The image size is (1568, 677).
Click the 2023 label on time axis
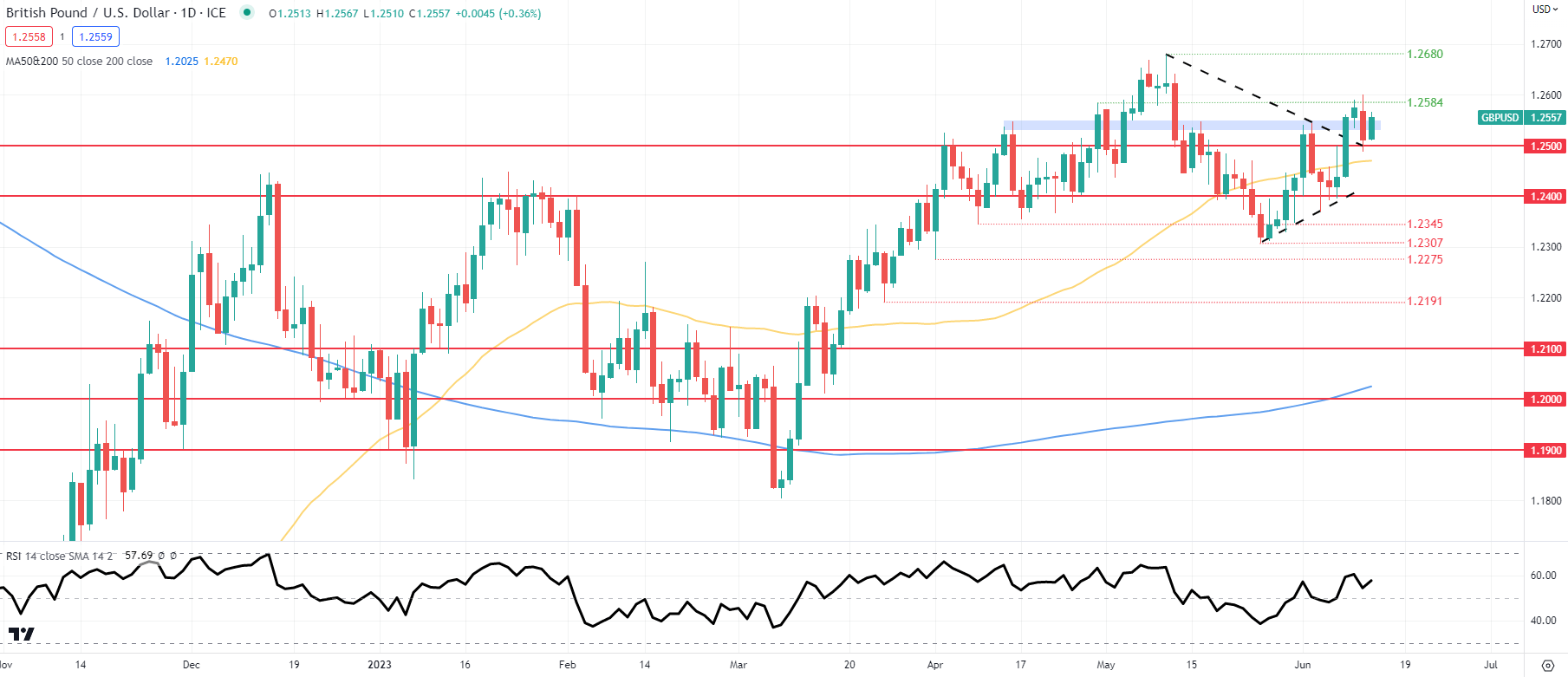coord(380,665)
